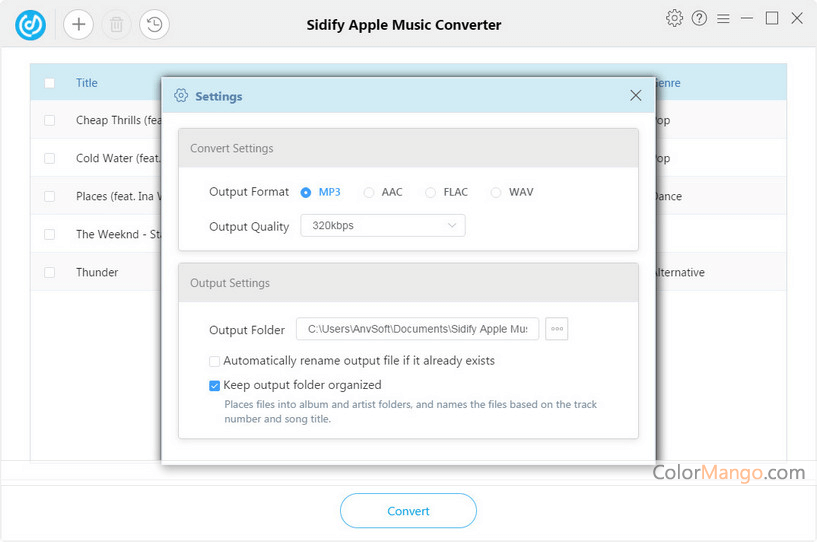
Task: Close the Settings dialog
Action: click(x=636, y=95)
